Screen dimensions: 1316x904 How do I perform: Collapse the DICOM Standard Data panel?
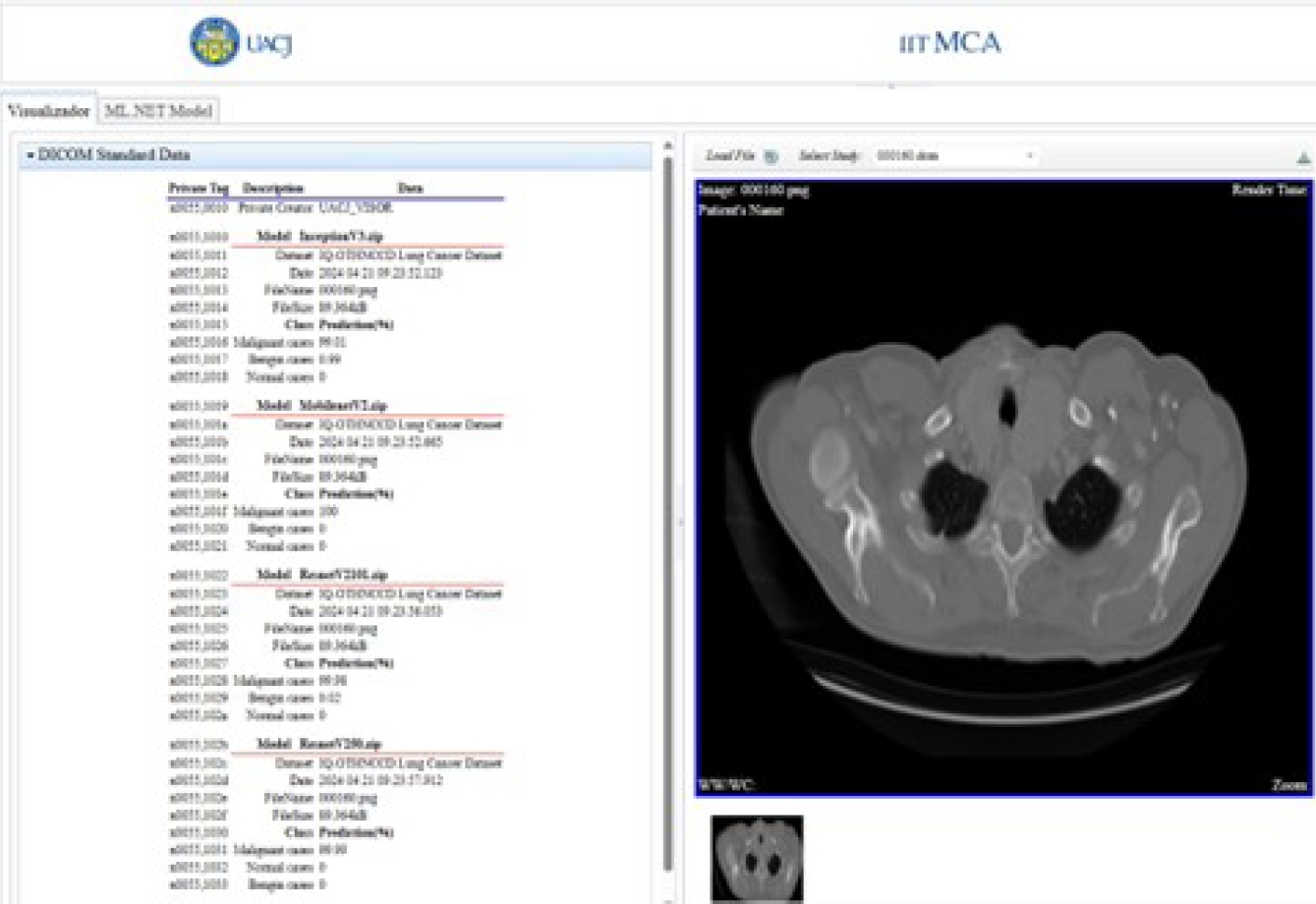(32, 155)
